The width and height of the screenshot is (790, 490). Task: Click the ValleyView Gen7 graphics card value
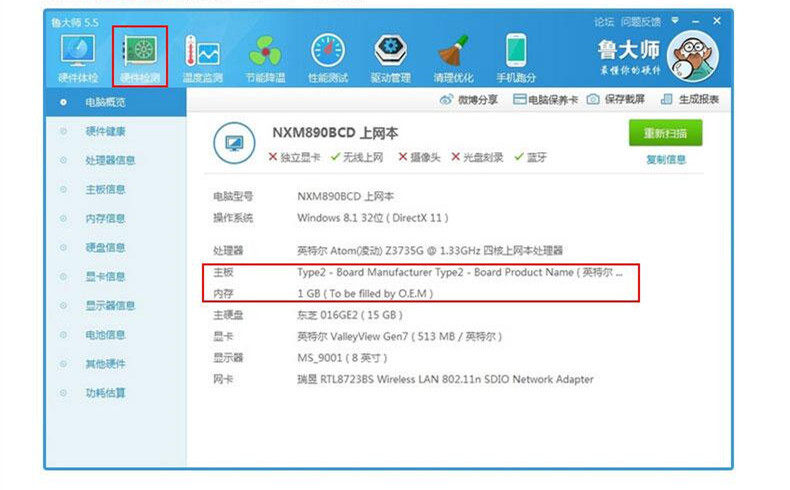(400, 336)
